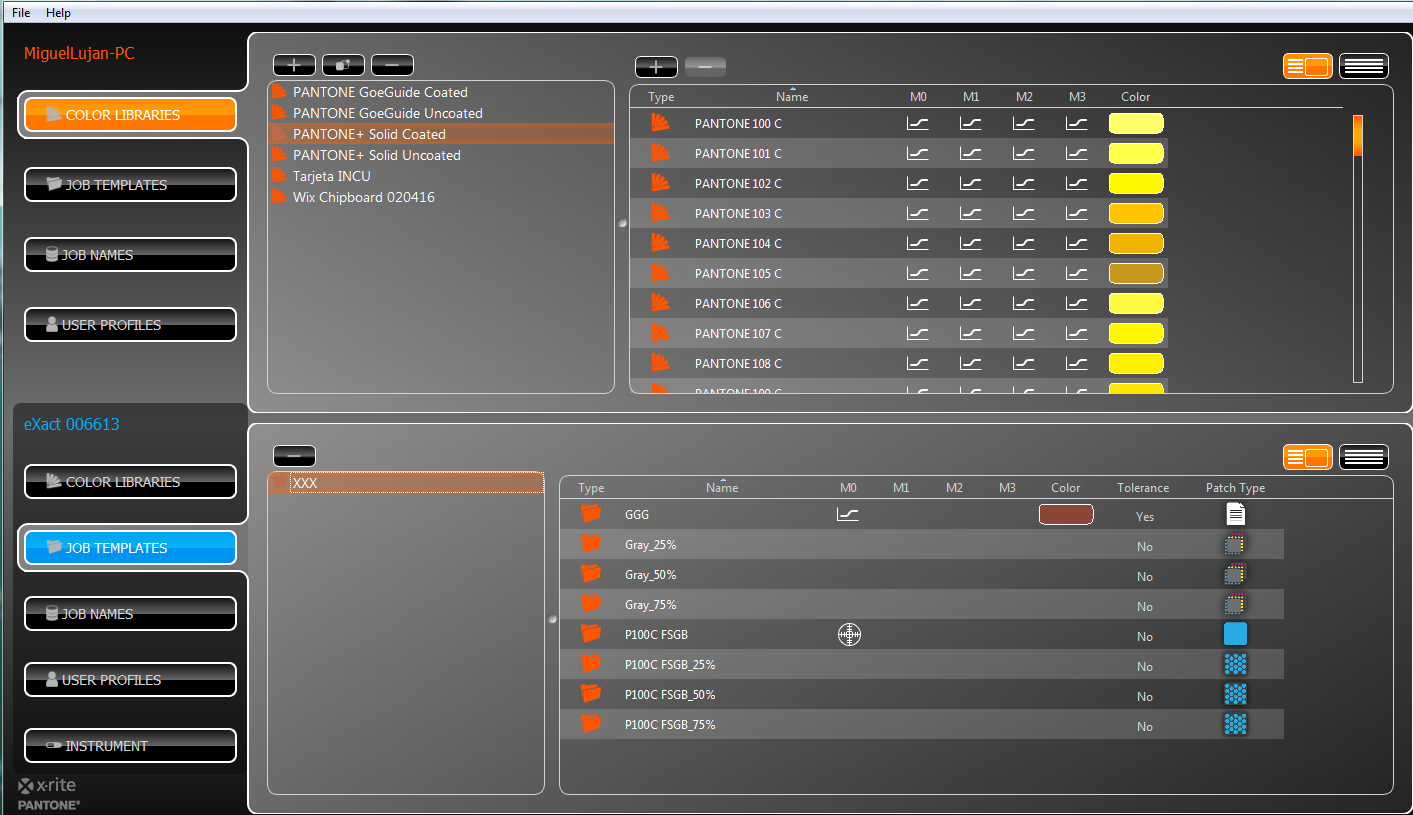Click the PANTONE 105 C color swatch
This screenshot has height=815, width=1413.
click(1136, 274)
